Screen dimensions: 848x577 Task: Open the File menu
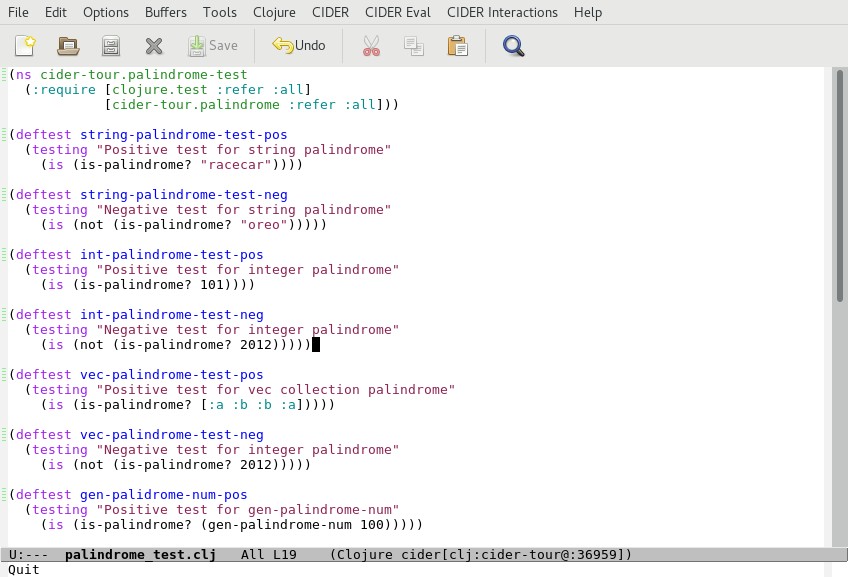tap(18, 12)
